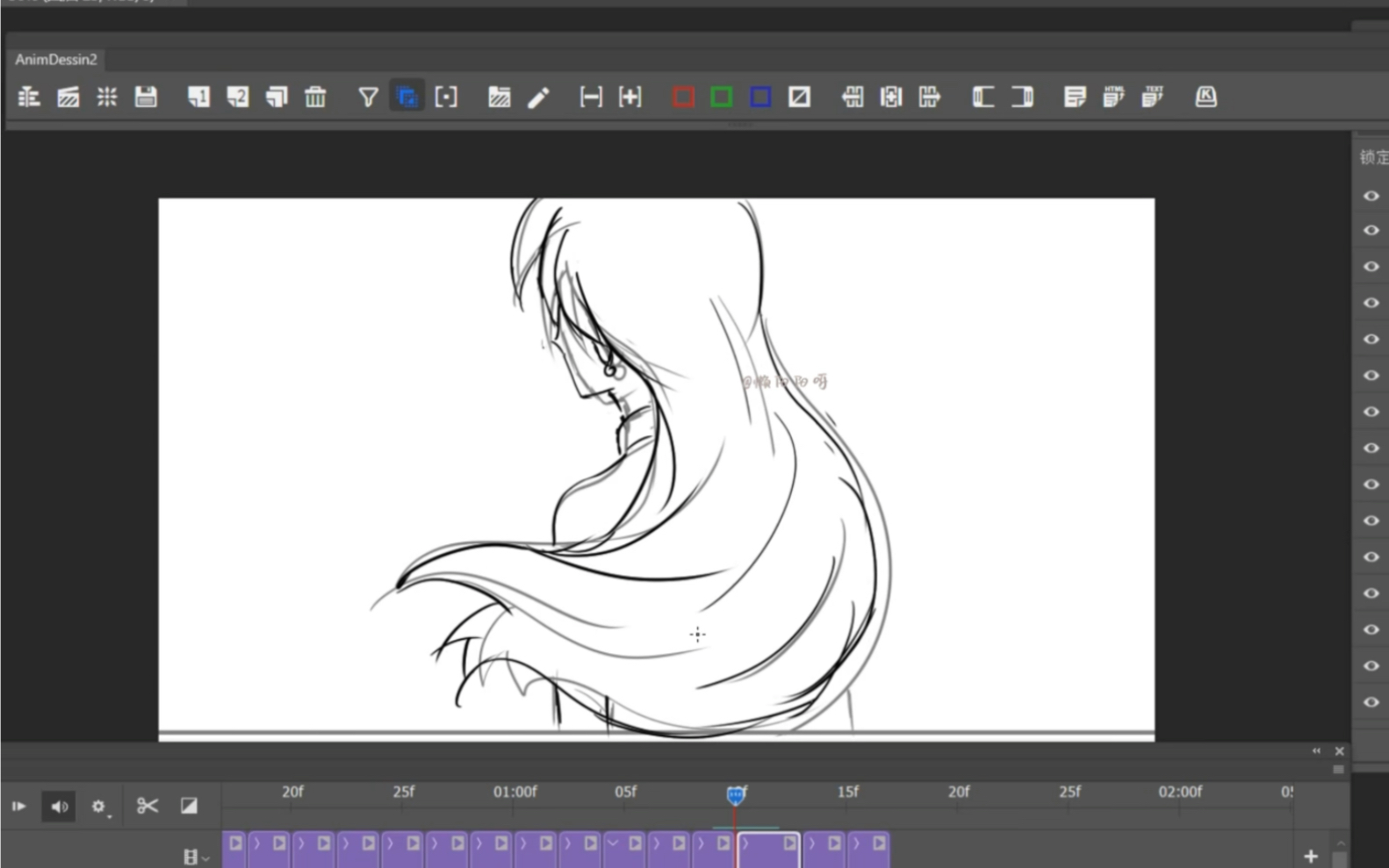
Task: Increase frame duration with bracket plus icon
Action: [x=630, y=97]
